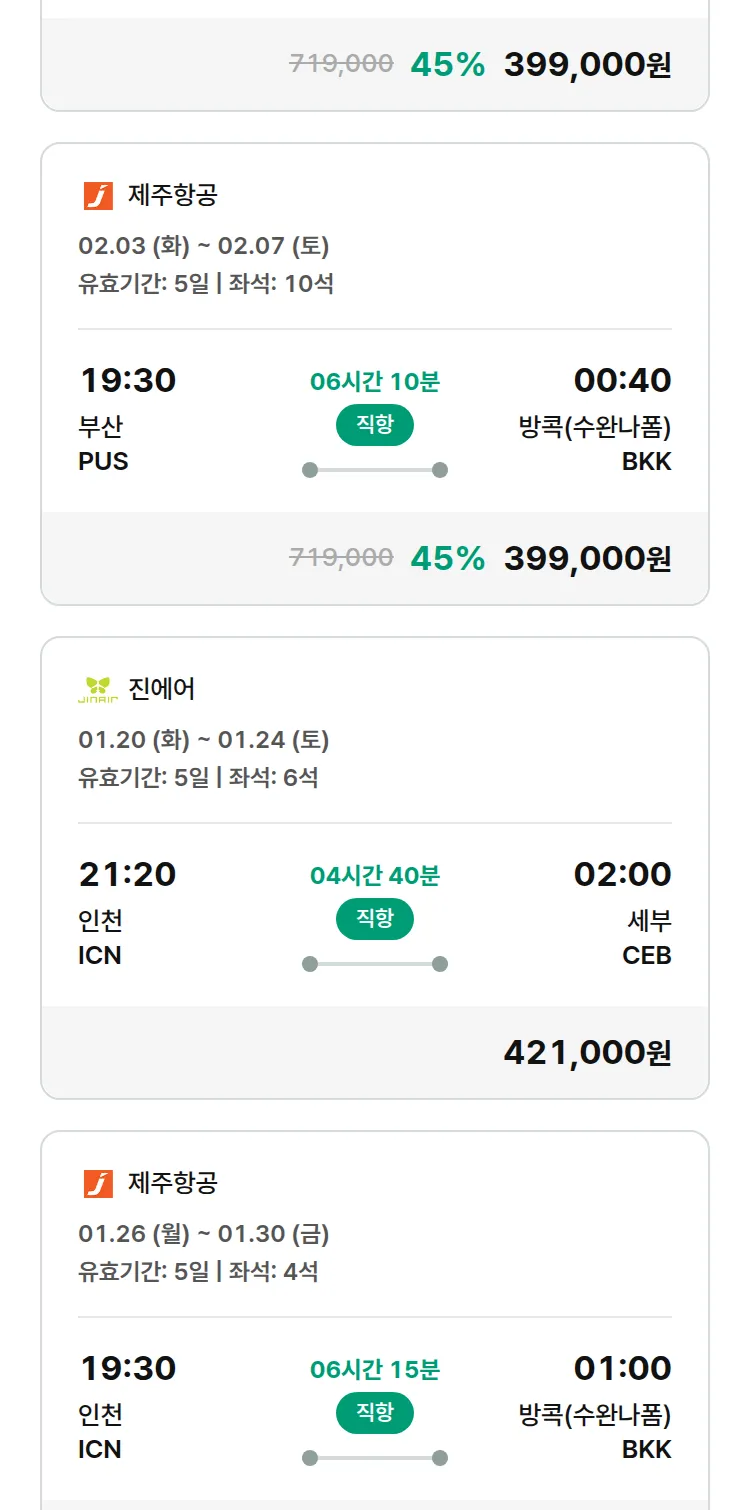Click the 02.03 (화) ~ 02.07 (토) date range
Viewport: 750px width, 1510px height.
coord(204,246)
